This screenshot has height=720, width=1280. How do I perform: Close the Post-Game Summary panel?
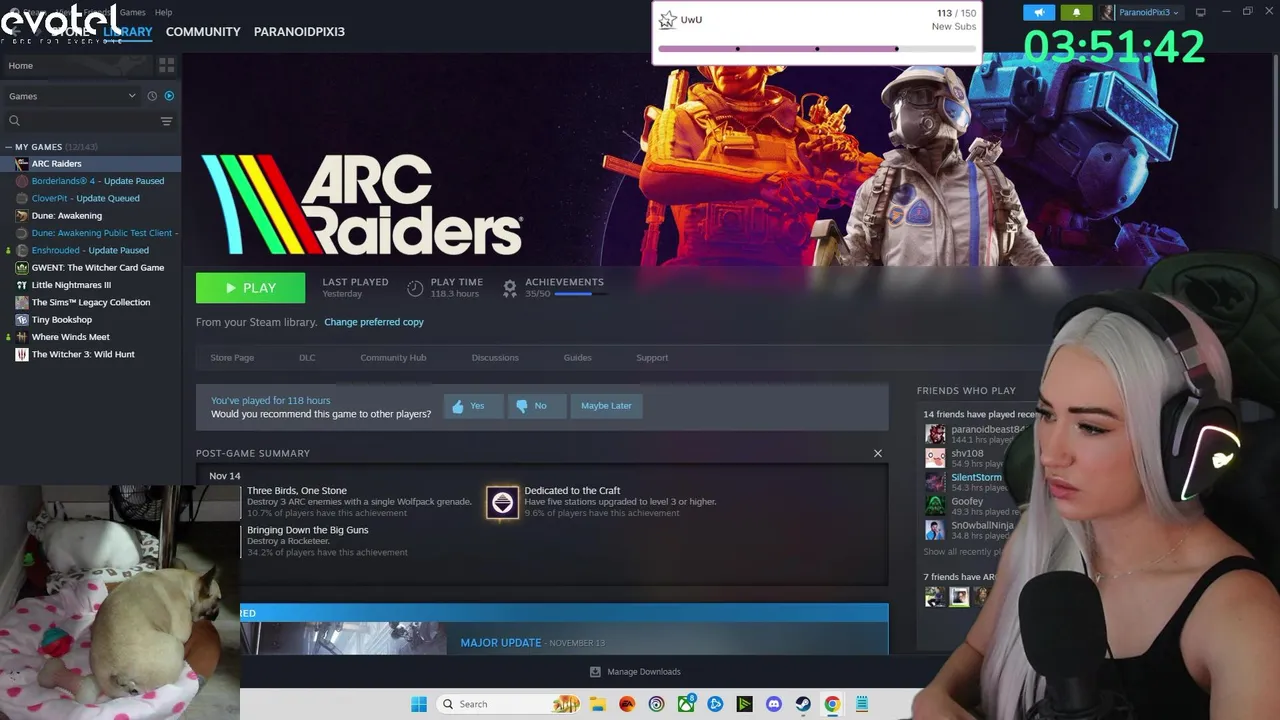[878, 453]
